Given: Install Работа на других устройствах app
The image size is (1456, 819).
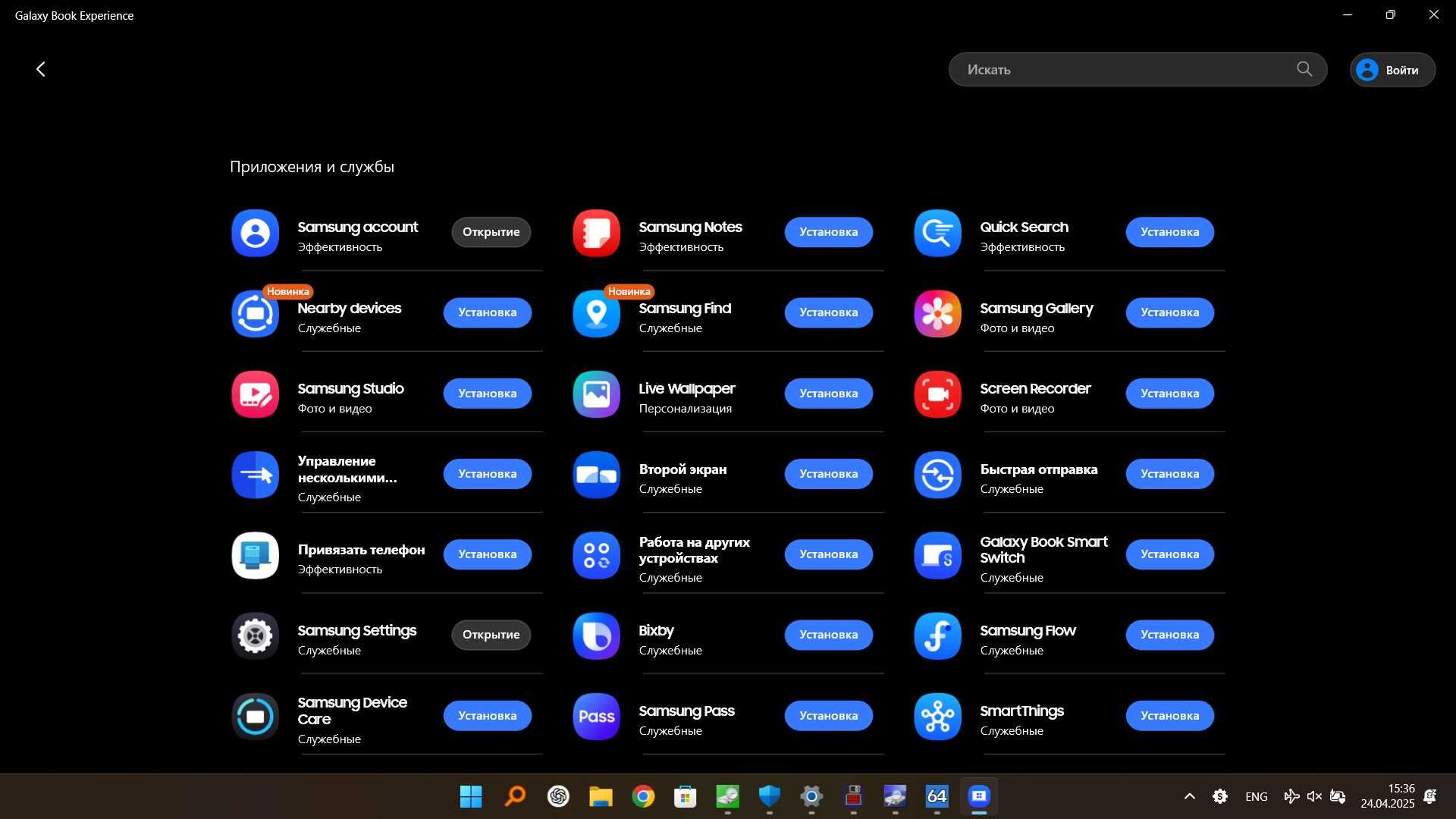Looking at the screenshot, I should click(828, 554).
